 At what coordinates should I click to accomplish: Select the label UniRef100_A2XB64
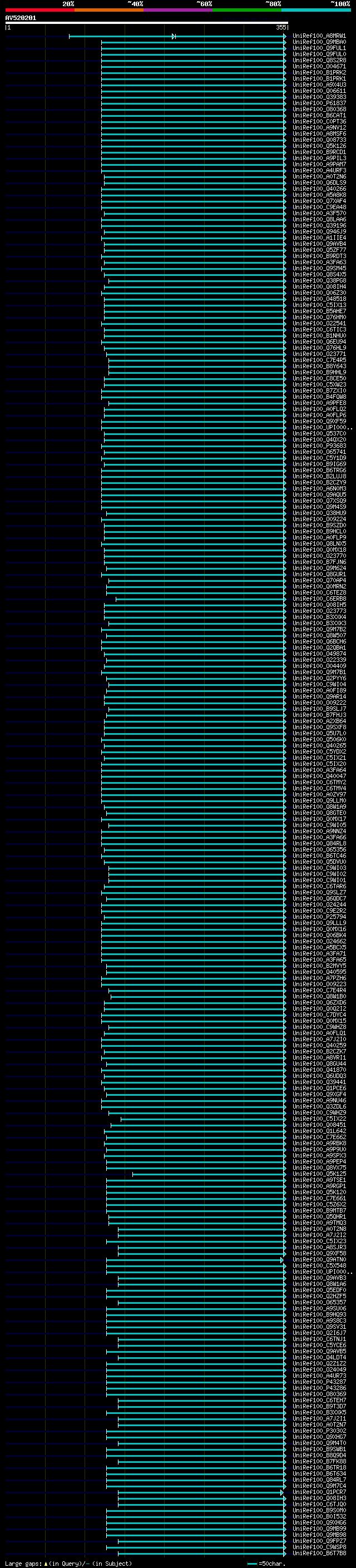(319, 721)
